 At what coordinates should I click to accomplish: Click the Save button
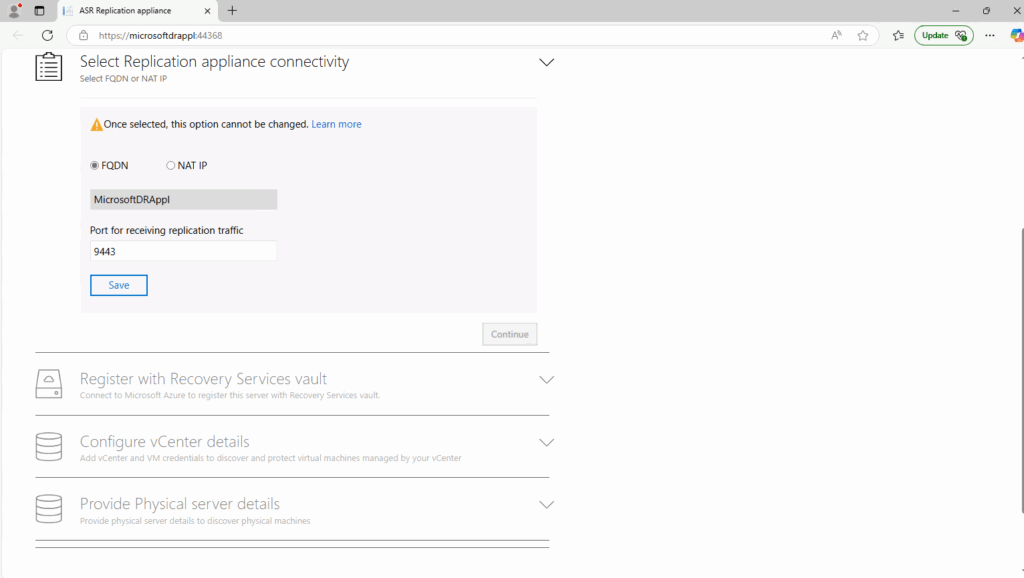click(119, 285)
